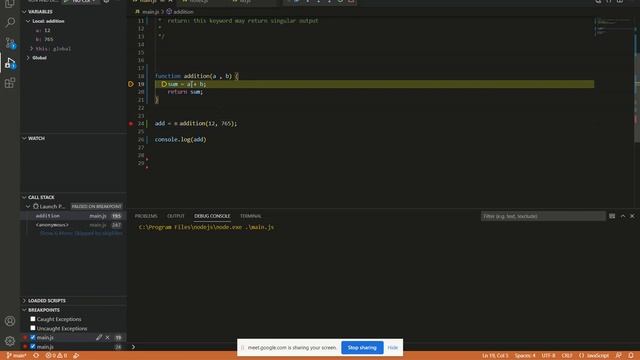The height and width of the screenshot is (360, 640).
Task: Select the anonymous call stack frame
Action: coord(73,225)
